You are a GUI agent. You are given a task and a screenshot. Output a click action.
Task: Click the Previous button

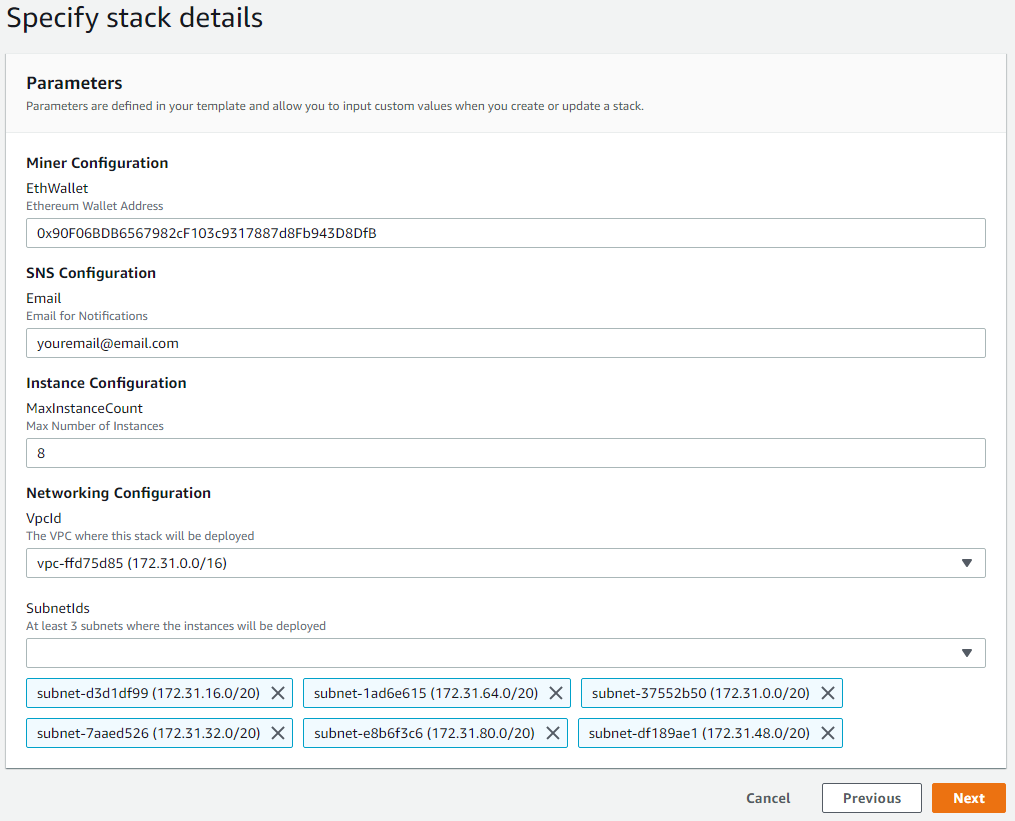click(871, 798)
